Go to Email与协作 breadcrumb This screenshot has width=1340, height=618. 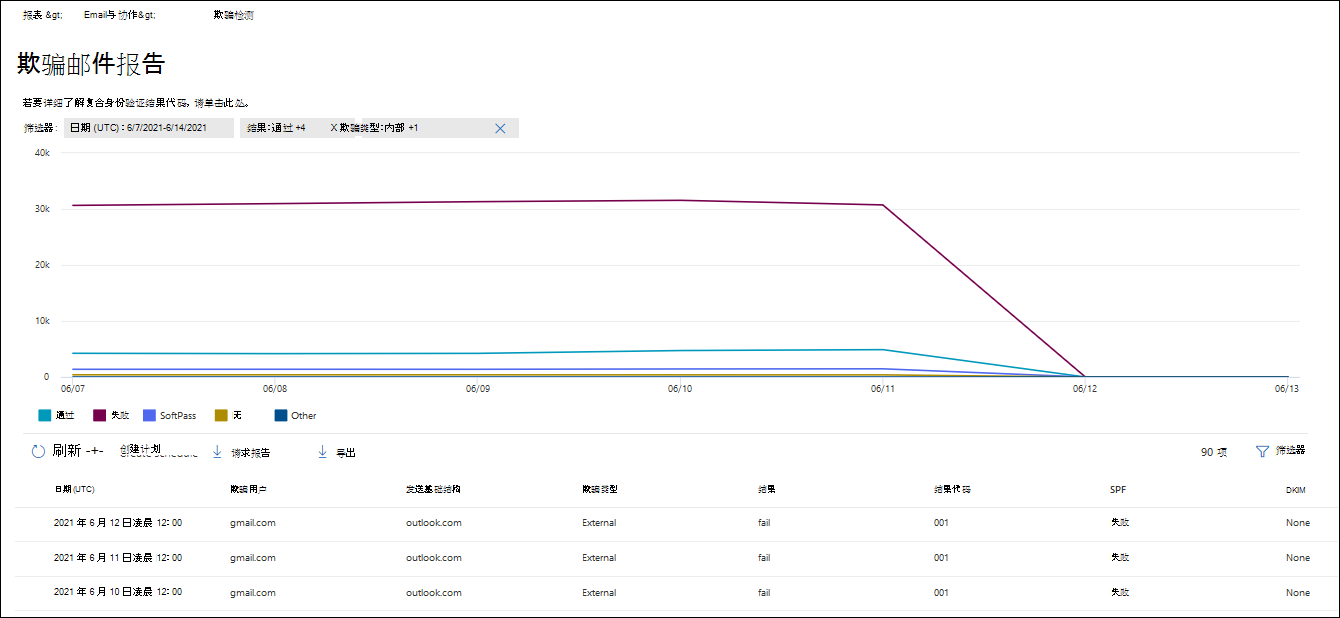(x=120, y=16)
